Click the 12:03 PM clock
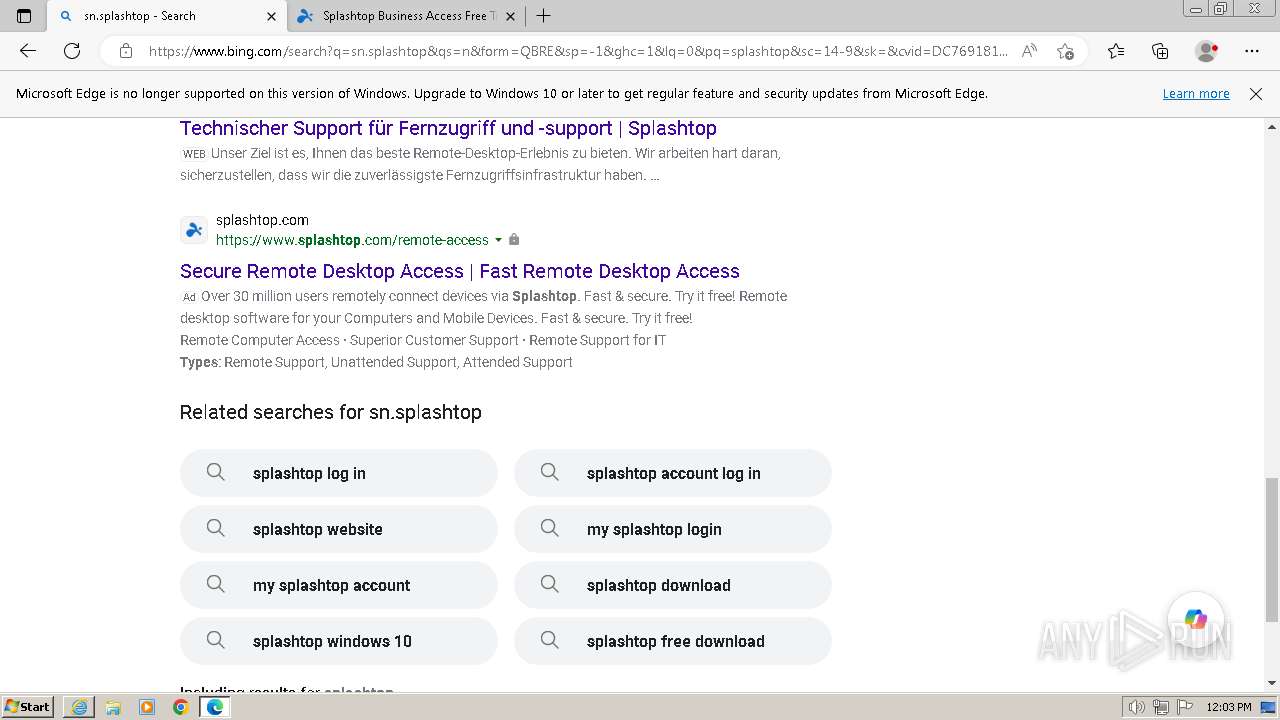Screen dimensions: 1280x720 point(1228,707)
